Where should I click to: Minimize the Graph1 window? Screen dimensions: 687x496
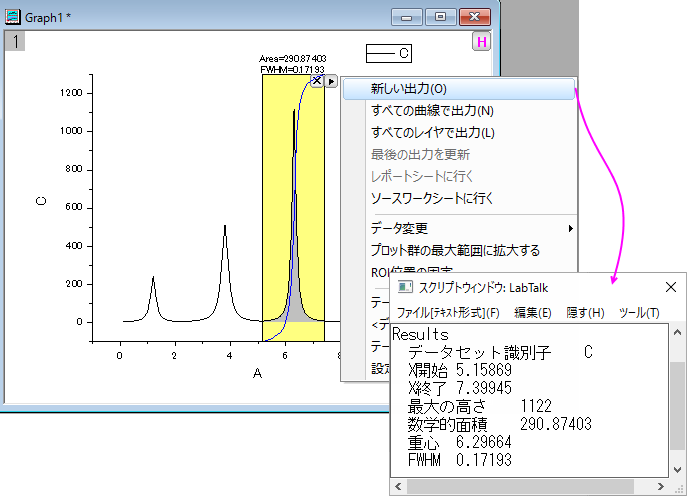point(407,17)
